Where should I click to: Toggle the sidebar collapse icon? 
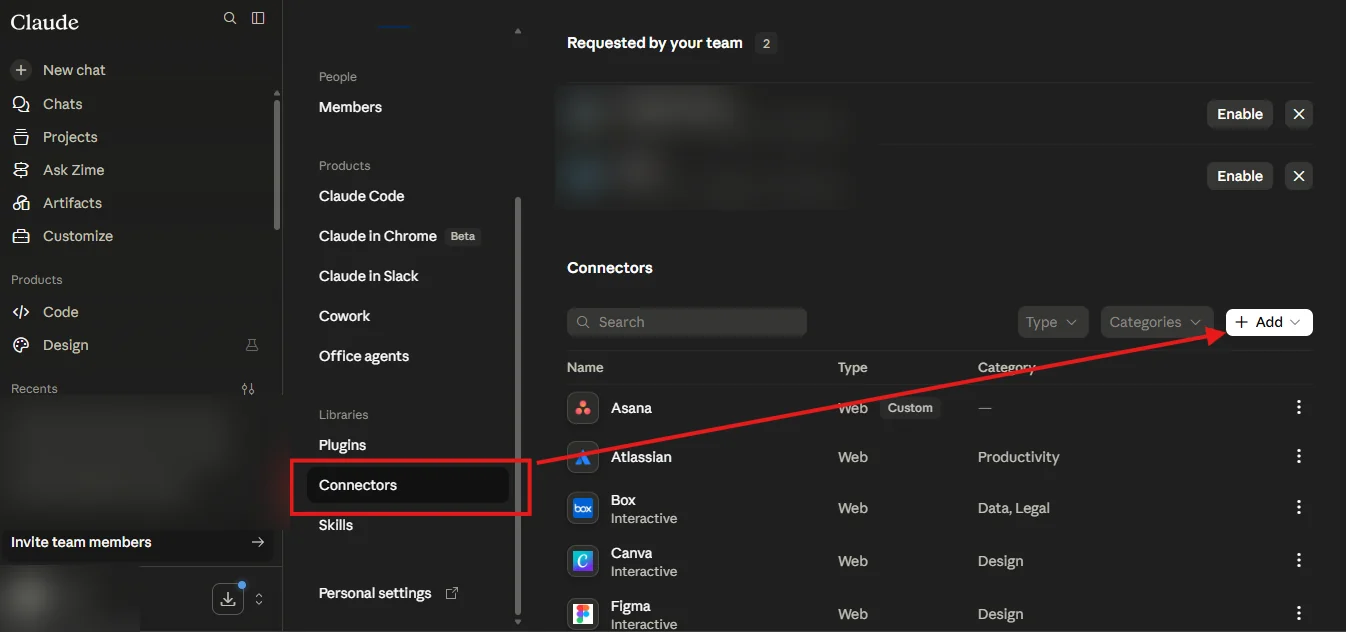[x=258, y=18]
